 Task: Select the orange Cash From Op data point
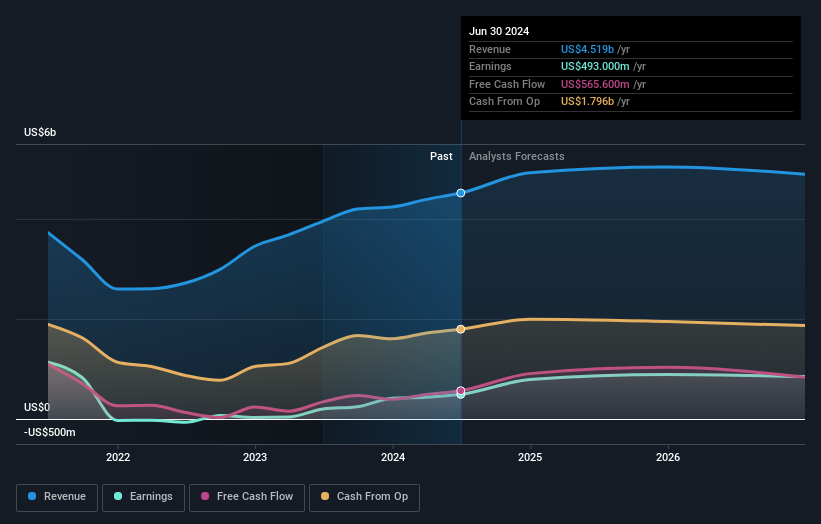[460, 329]
